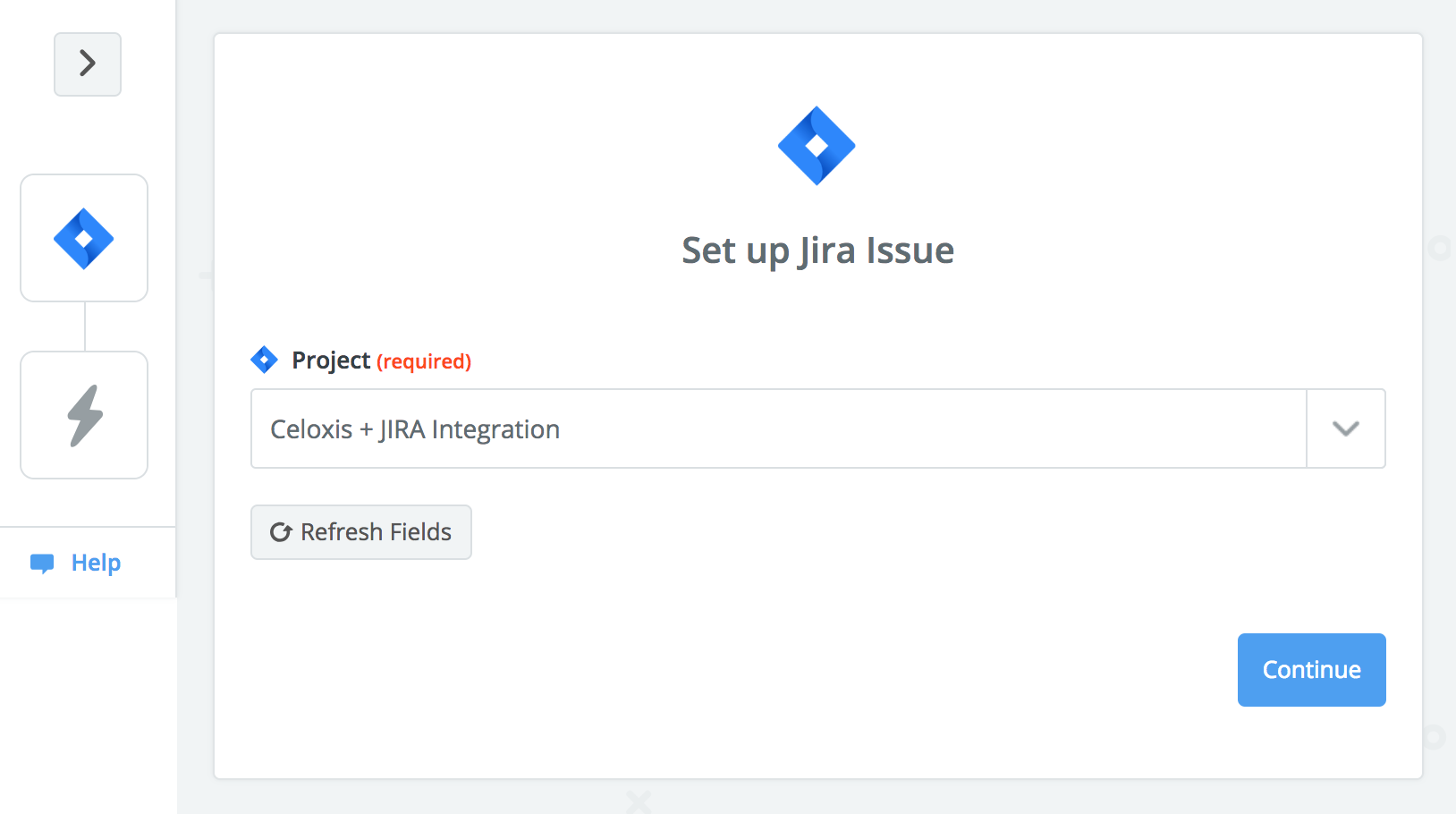Viewport: 1456px width, 814px height.
Task: Click the red (required) text
Action: [424, 361]
